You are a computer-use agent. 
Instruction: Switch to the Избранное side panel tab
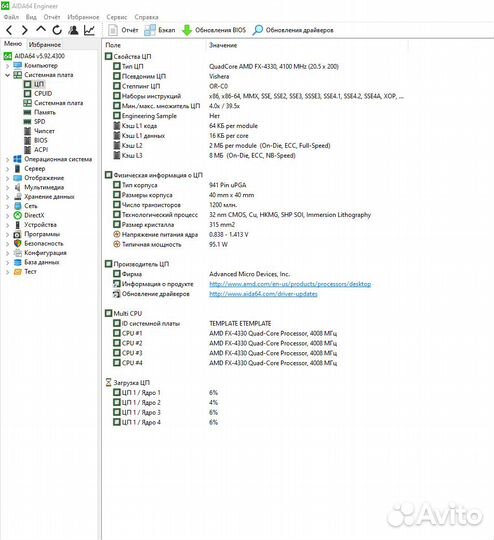pos(45,44)
